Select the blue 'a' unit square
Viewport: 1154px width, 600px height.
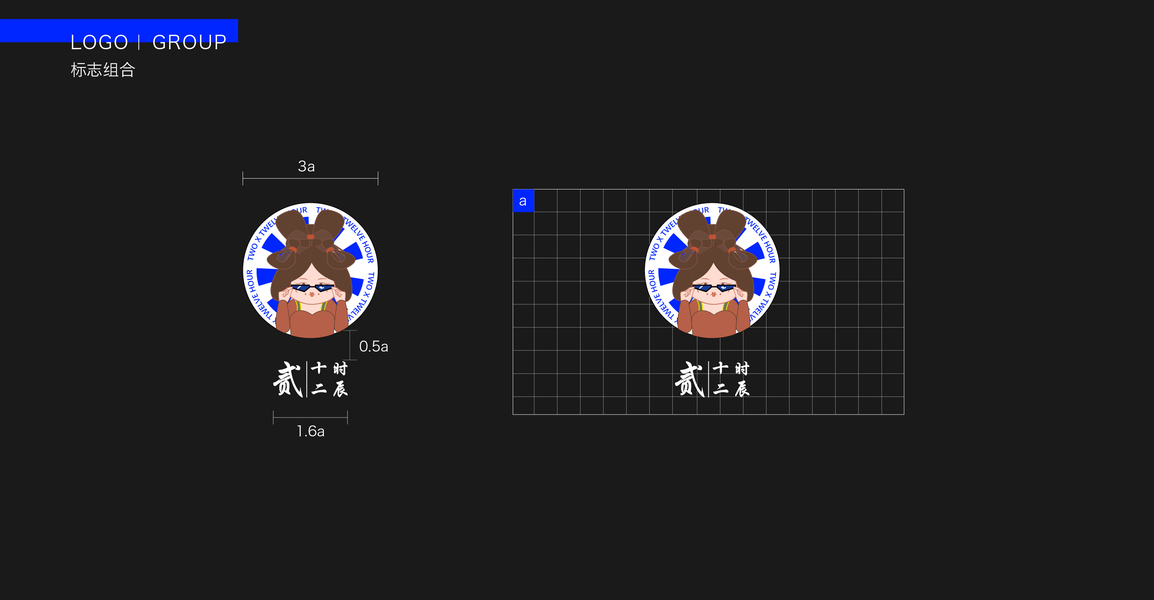tap(523, 200)
